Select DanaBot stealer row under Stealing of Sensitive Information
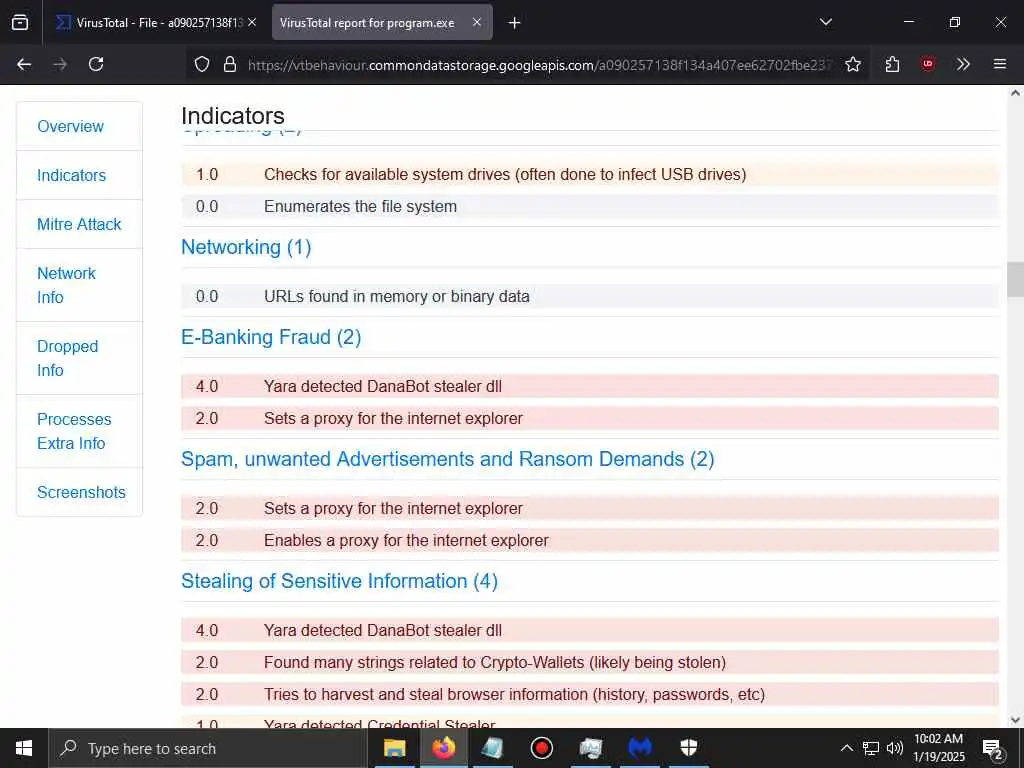Image resolution: width=1024 pixels, height=768 pixels. pyautogui.click(x=590, y=630)
